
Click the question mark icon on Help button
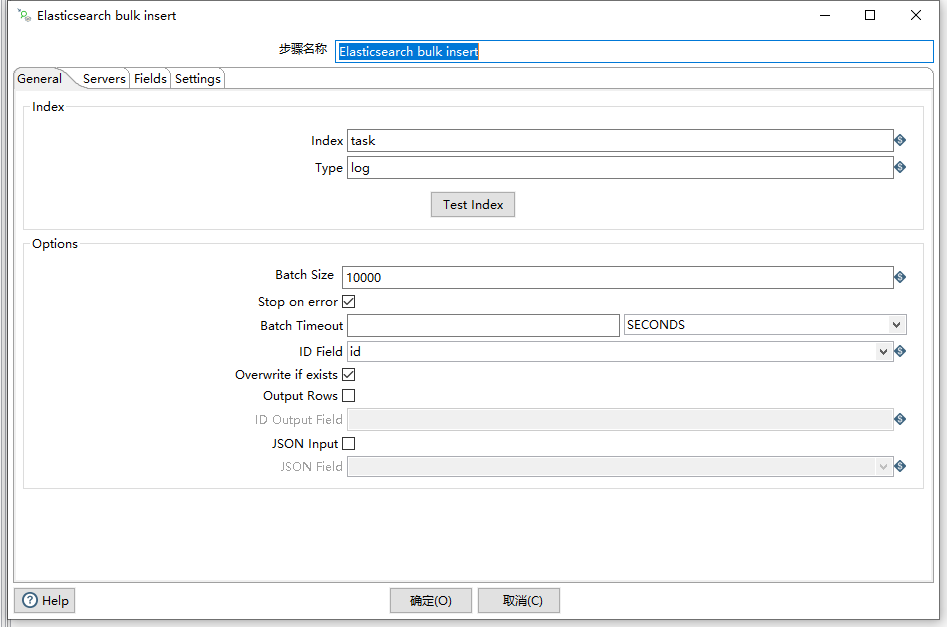coord(30,600)
